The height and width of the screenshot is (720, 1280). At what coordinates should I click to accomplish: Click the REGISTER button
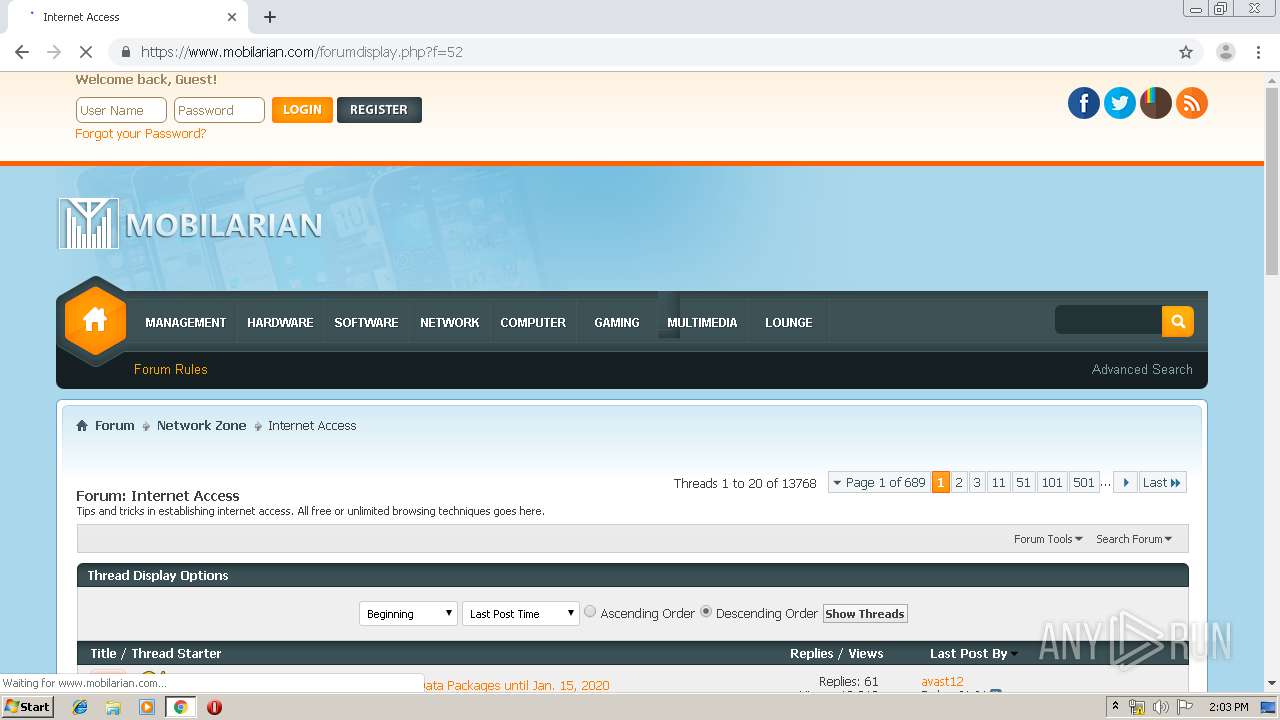[379, 110]
